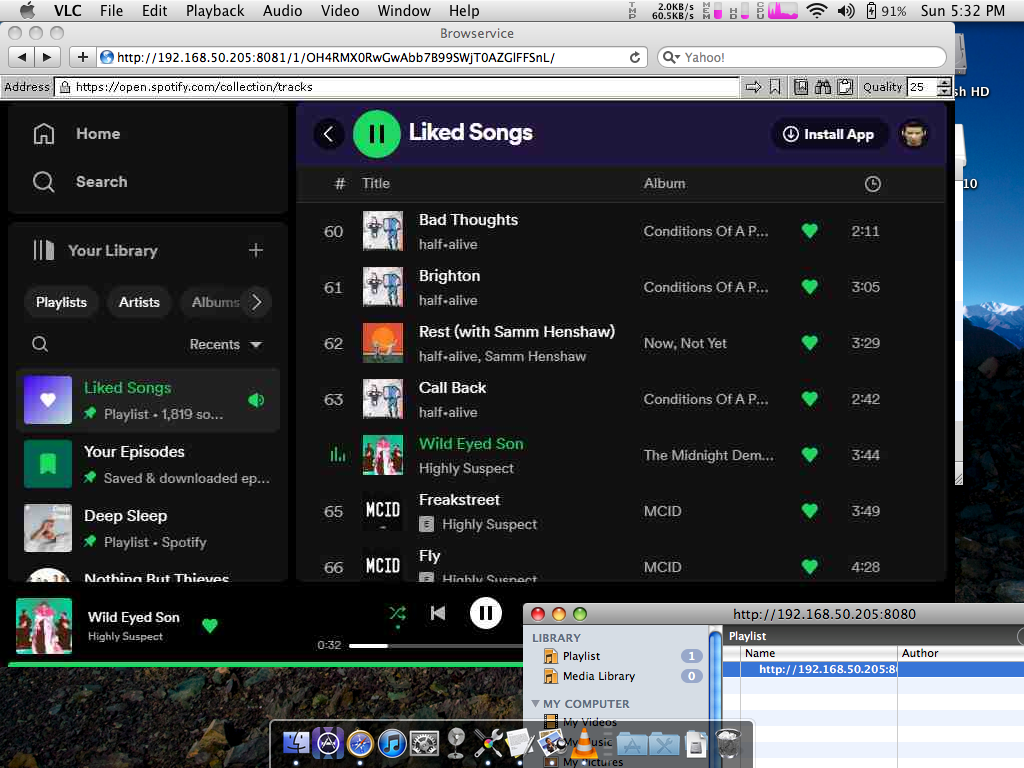Click the clipboard icon in the Browservice toolbar

coord(845,87)
